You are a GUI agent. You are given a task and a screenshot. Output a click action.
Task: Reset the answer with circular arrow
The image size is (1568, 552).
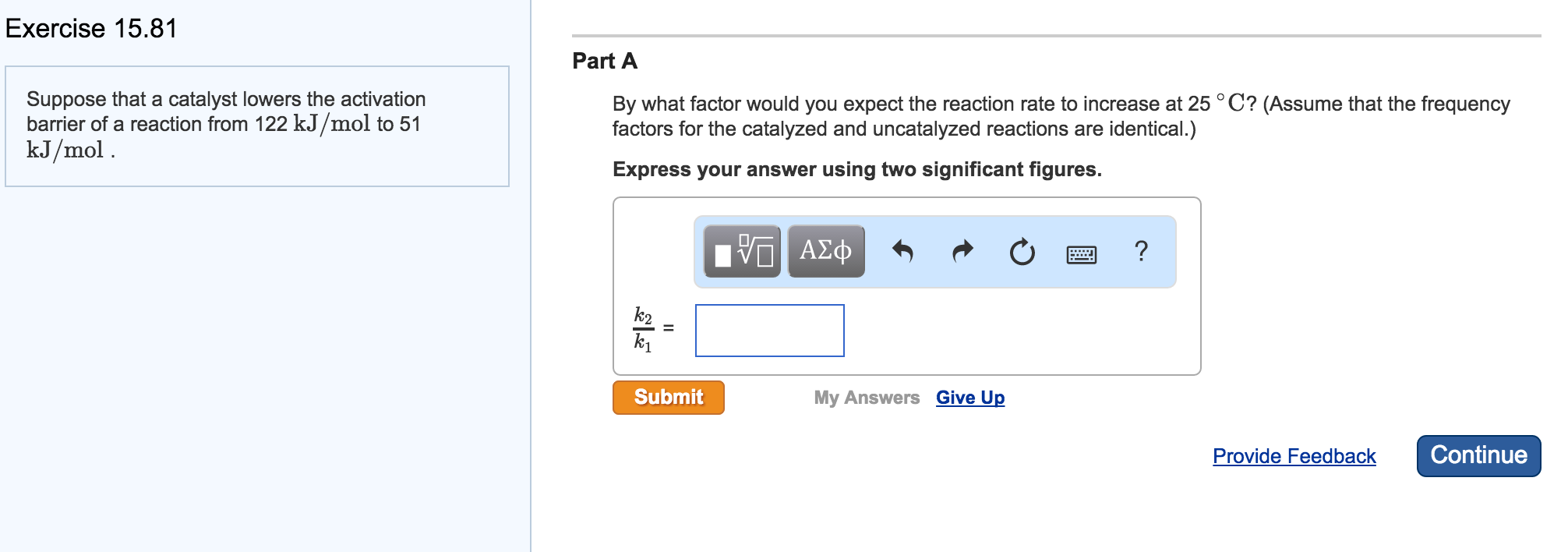click(x=1022, y=252)
